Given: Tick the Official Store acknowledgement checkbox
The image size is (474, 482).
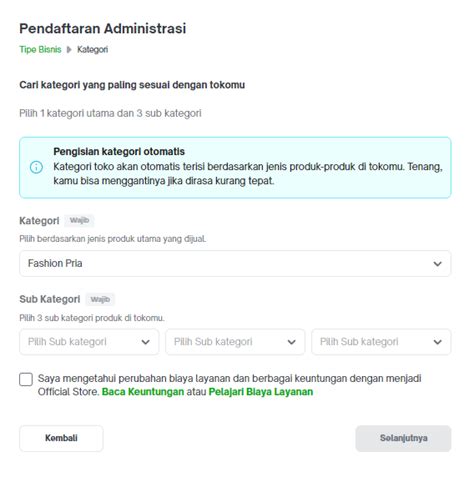Looking at the screenshot, I should click(26, 379).
